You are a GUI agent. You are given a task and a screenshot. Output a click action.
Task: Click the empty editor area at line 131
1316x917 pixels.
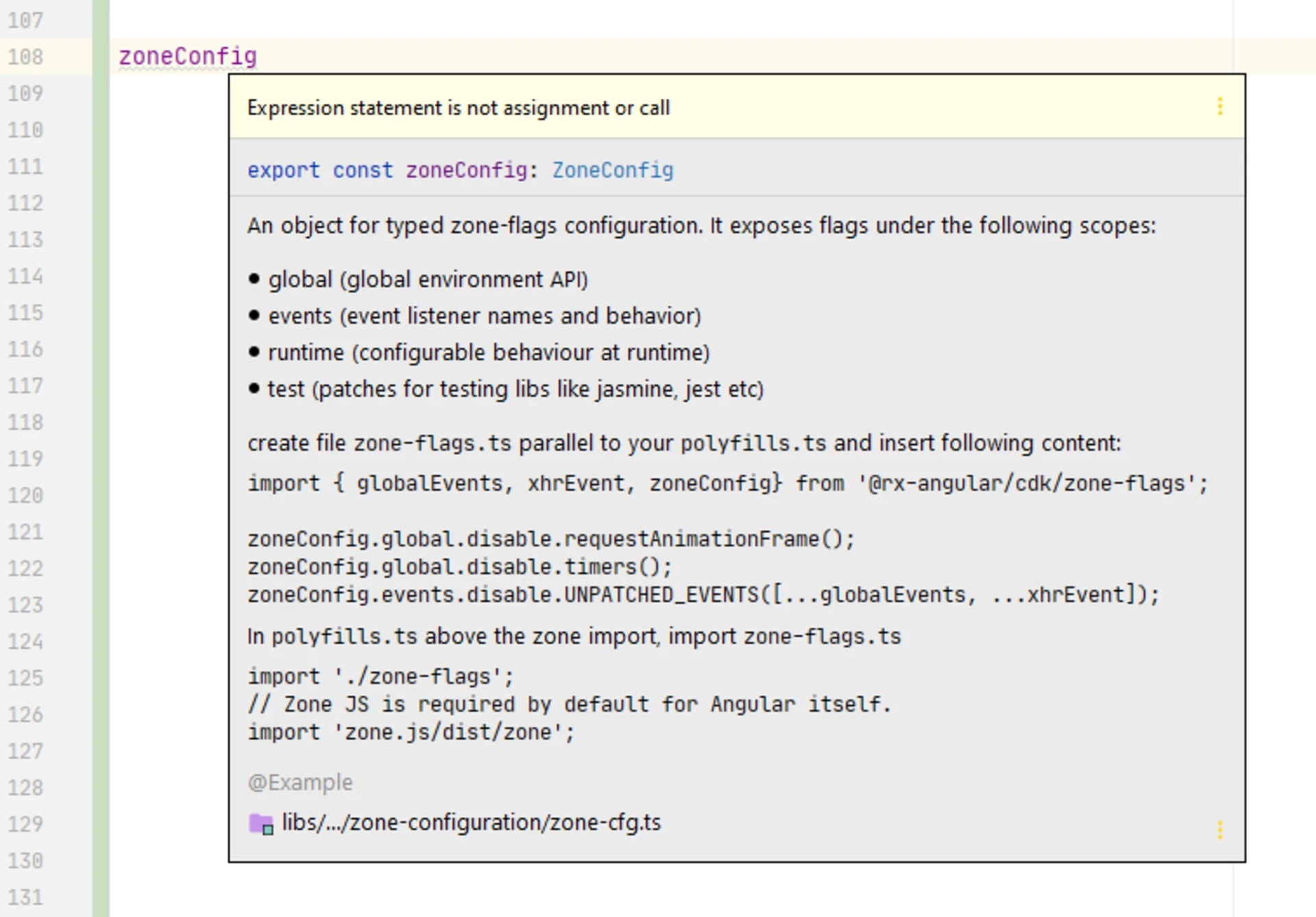[x=411, y=896]
